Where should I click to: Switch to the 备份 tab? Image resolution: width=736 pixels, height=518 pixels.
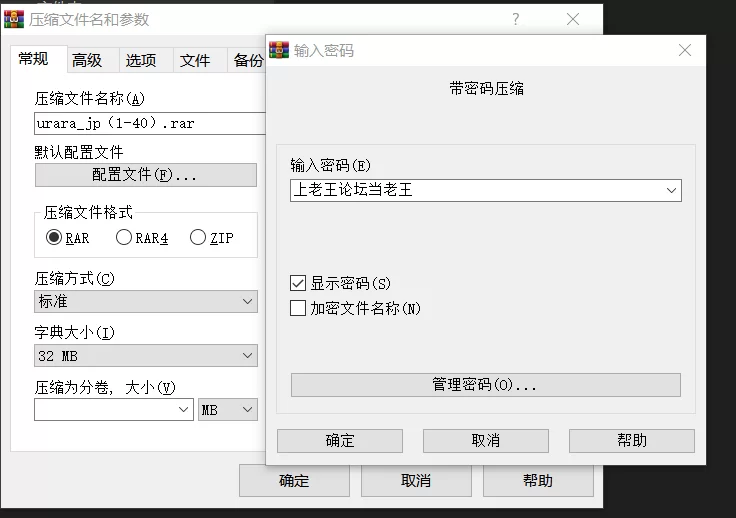point(248,61)
